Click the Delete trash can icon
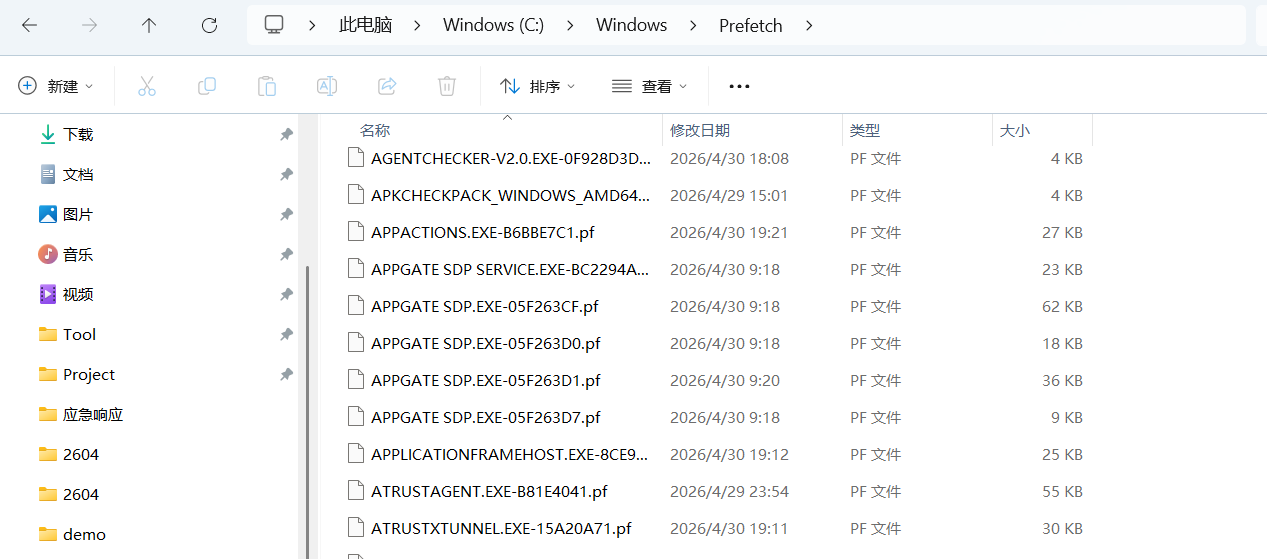This screenshot has height=559, width=1267. coord(447,86)
